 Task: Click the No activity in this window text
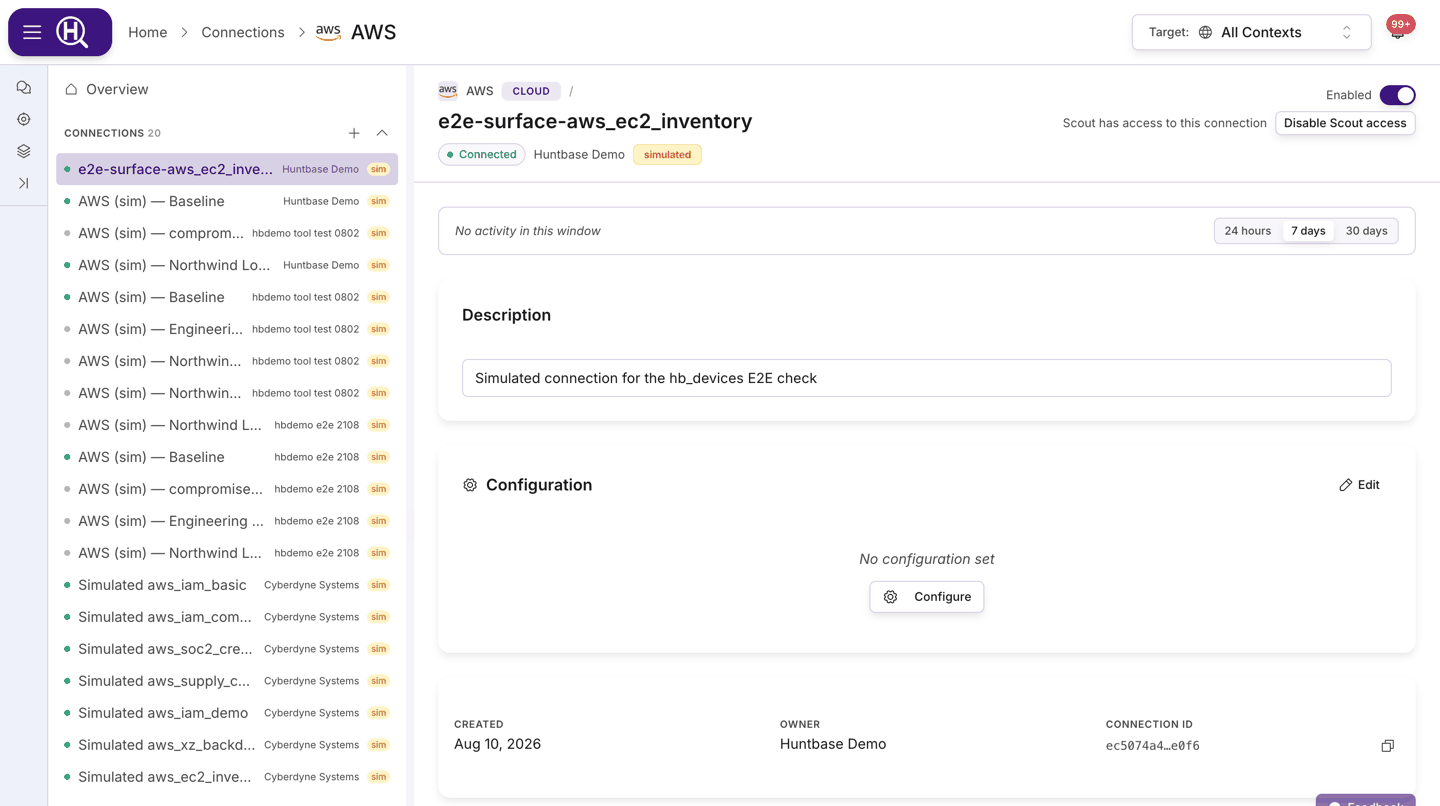click(x=528, y=231)
